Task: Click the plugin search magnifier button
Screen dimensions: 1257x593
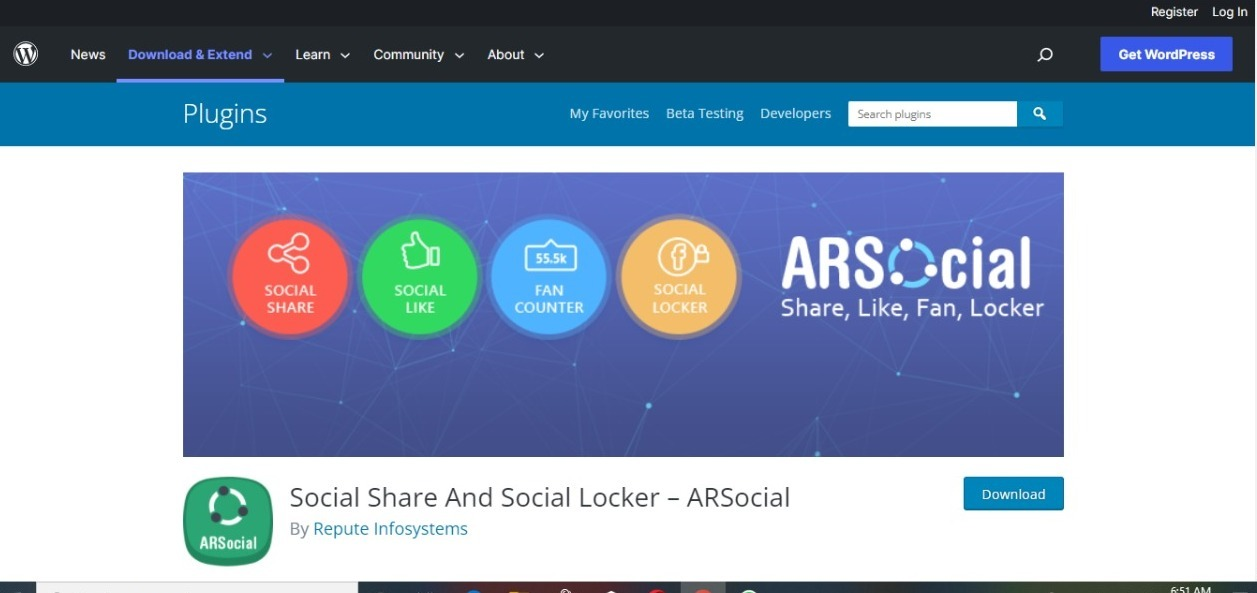Action: point(1039,113)
